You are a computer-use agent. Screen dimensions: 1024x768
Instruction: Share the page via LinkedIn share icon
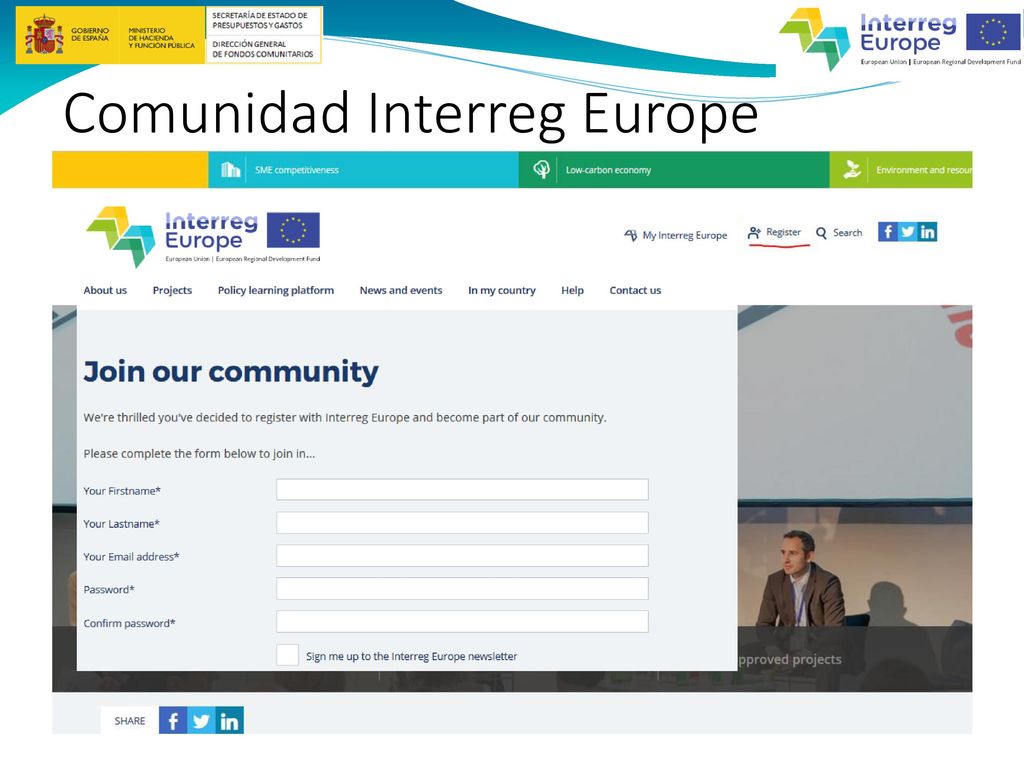point(229,720)
